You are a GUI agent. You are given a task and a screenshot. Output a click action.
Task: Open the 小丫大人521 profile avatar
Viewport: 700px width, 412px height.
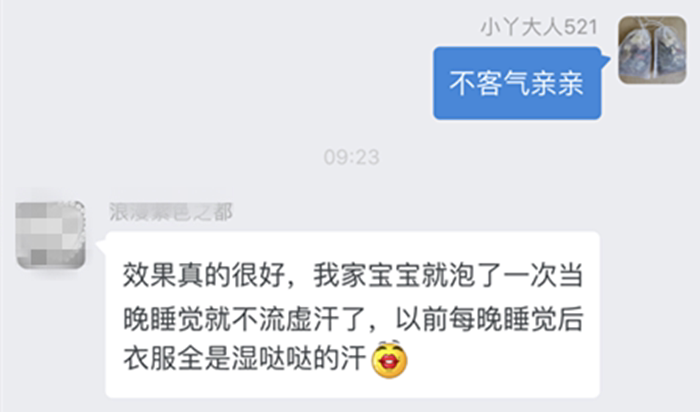click(x=652, y=50)
